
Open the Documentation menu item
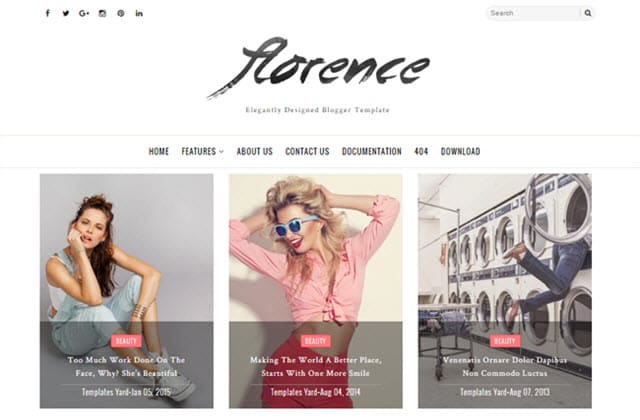372,151
